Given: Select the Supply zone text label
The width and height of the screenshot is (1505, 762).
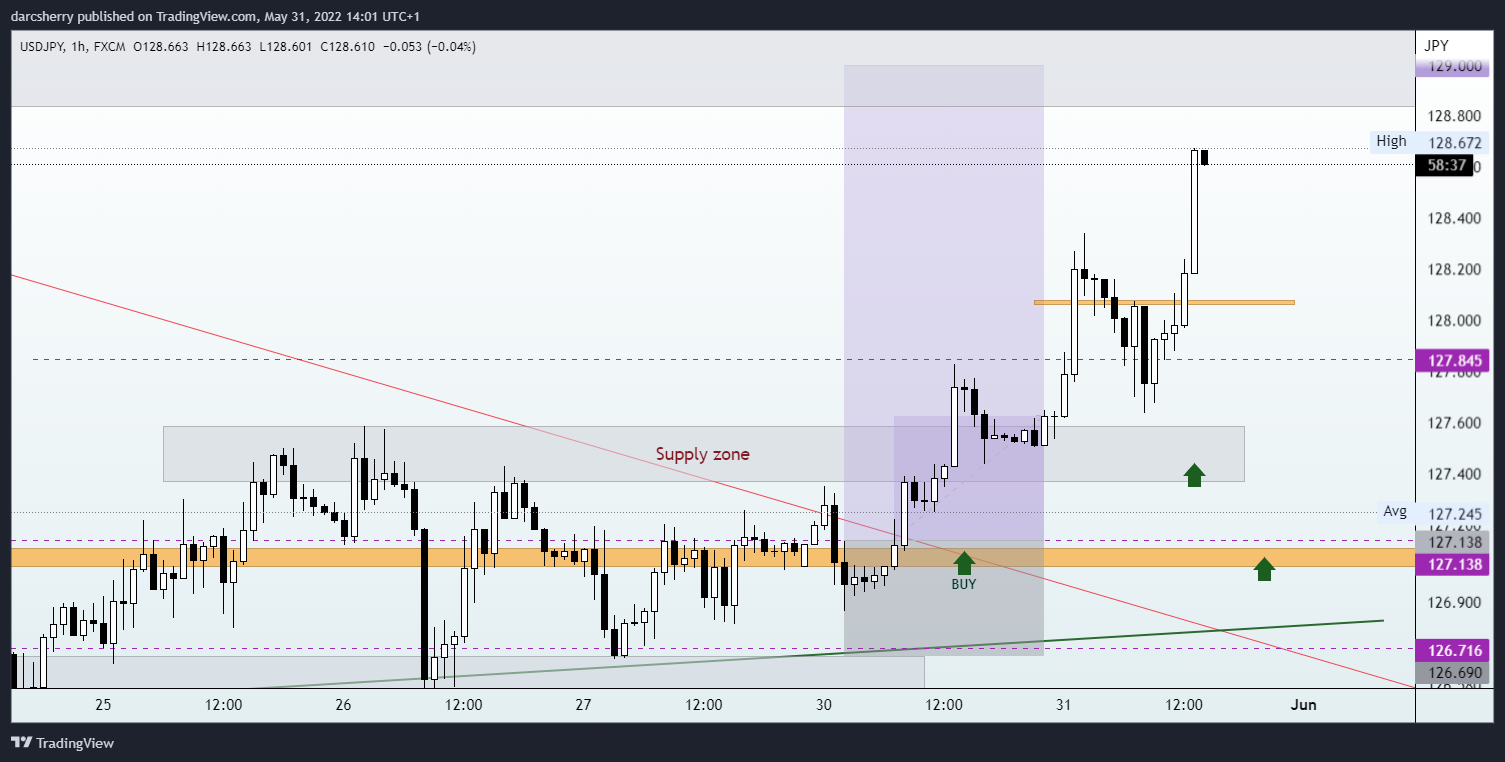Looking at the screenshot, I should tap(702, 454).
